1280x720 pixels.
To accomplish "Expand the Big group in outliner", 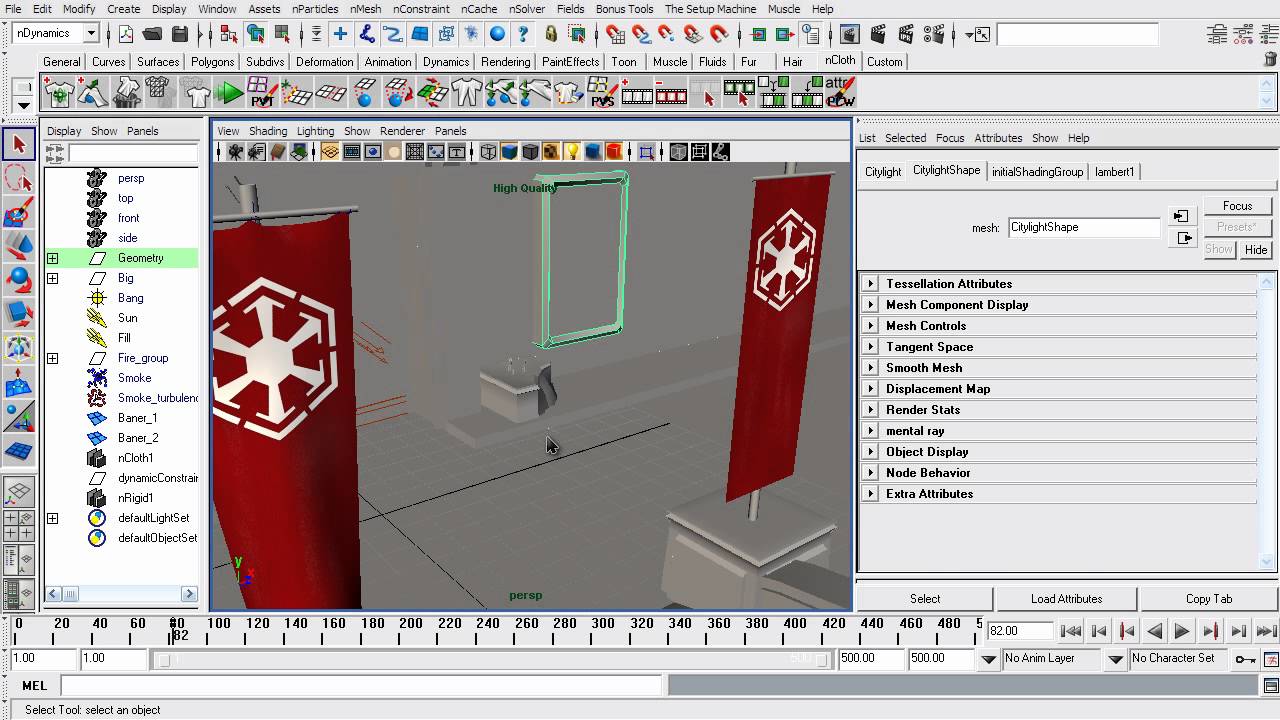I will [x=52, y=278].
